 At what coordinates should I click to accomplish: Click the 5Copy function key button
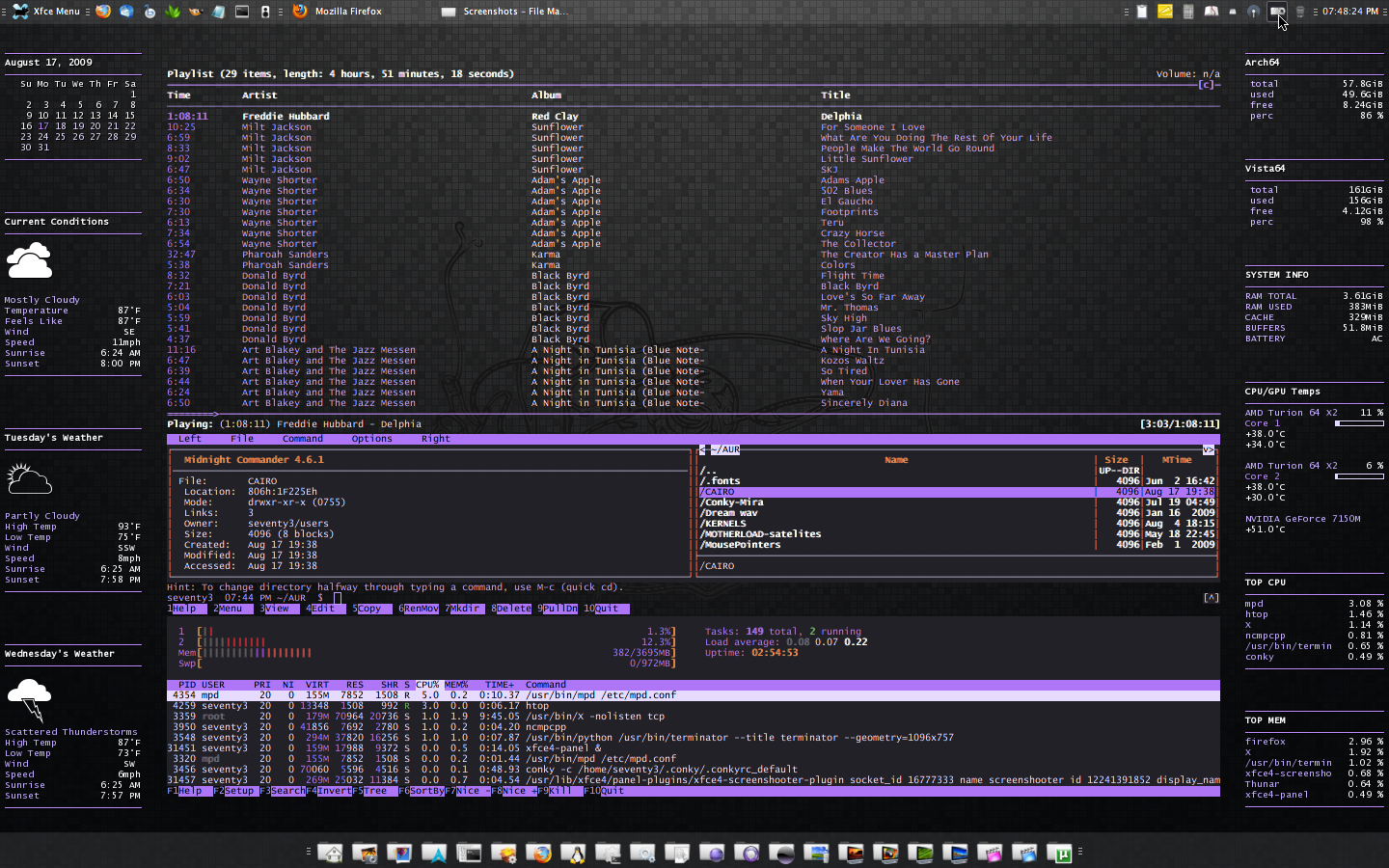(370, 609)
